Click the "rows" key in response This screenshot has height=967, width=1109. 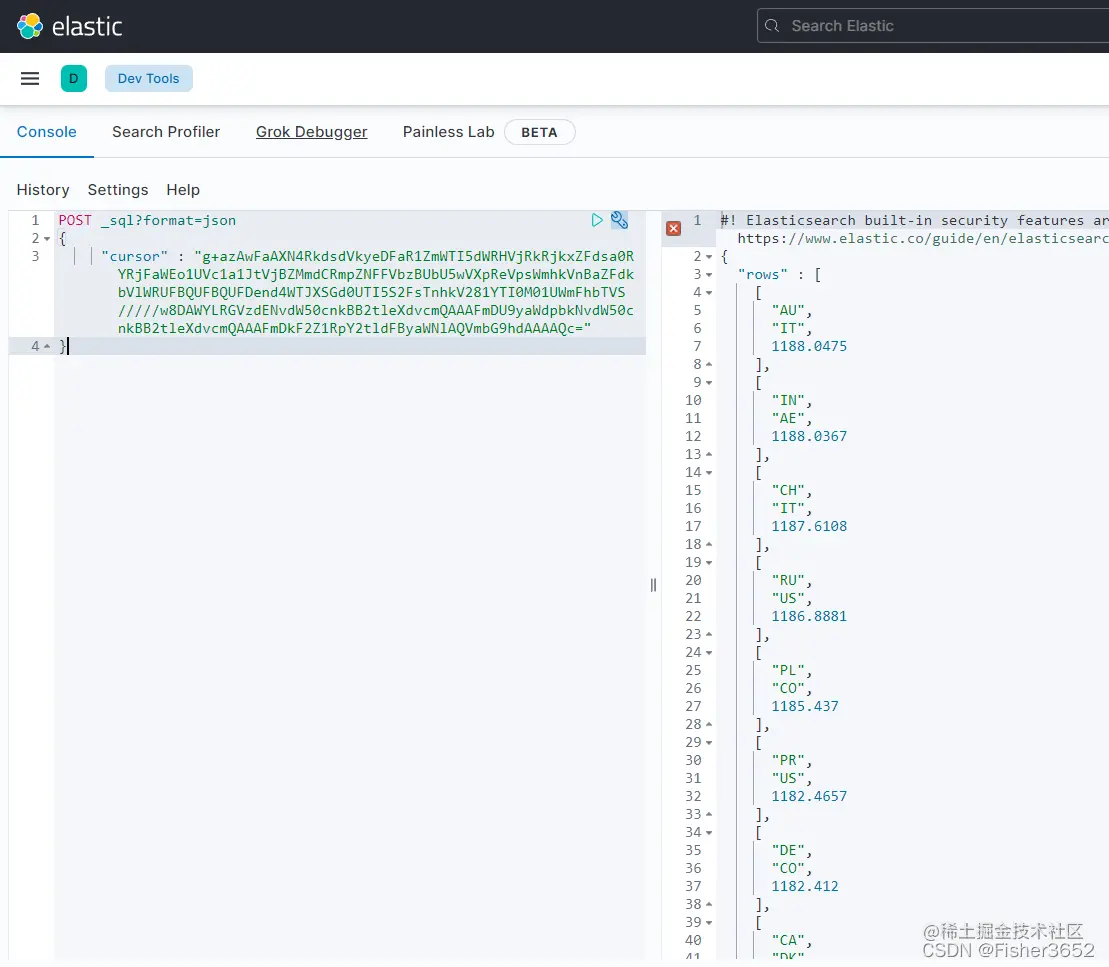coord(762,274)
